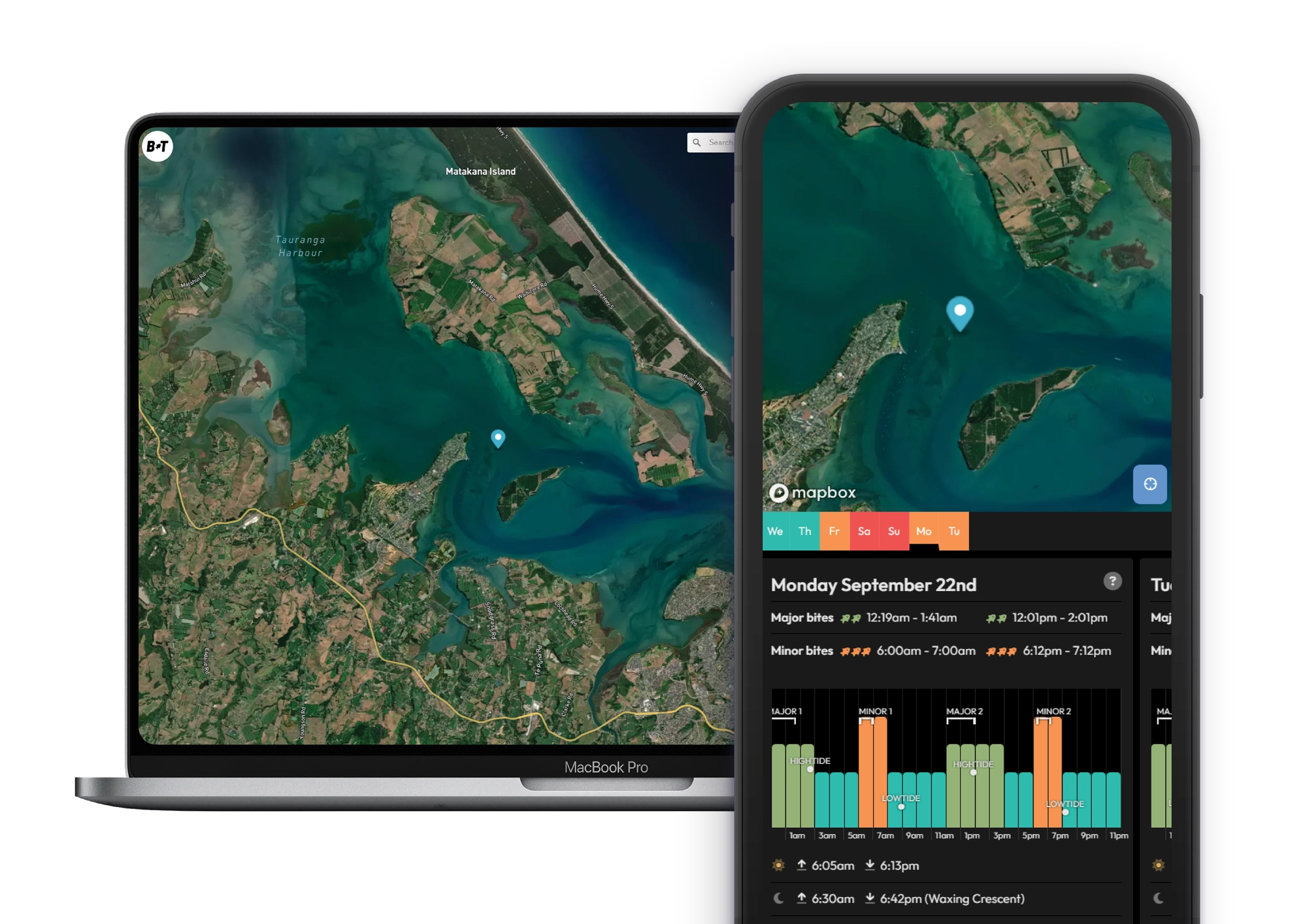Click the crescent moon icon beside 6:30am
This screenshot has width=1307, height=924.
778,899
